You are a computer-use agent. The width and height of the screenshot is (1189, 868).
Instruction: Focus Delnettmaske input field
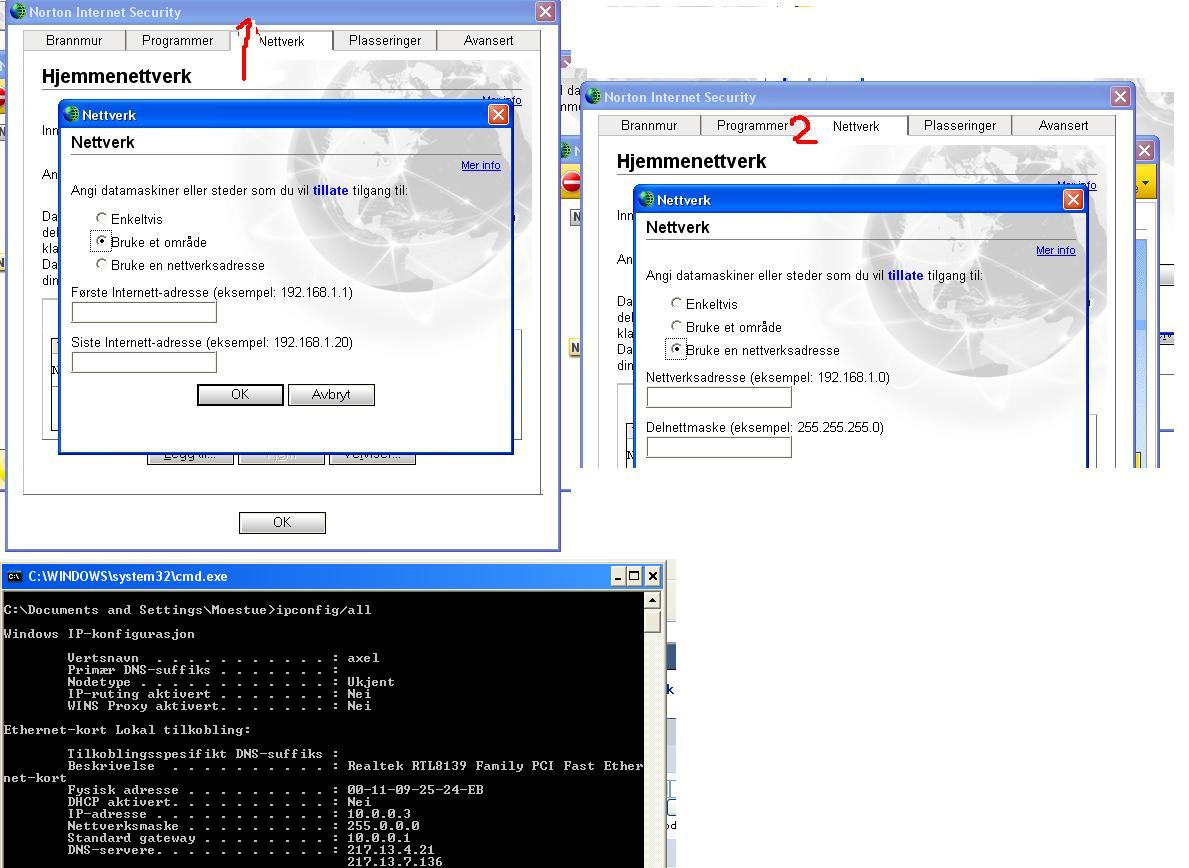(x=719, y=447)
